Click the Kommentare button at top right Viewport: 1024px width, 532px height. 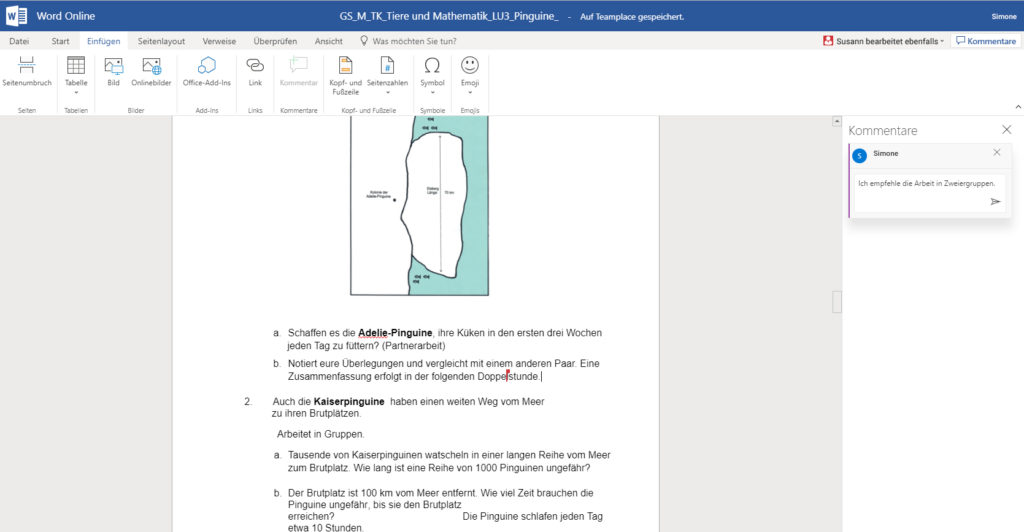pos(985,40)
